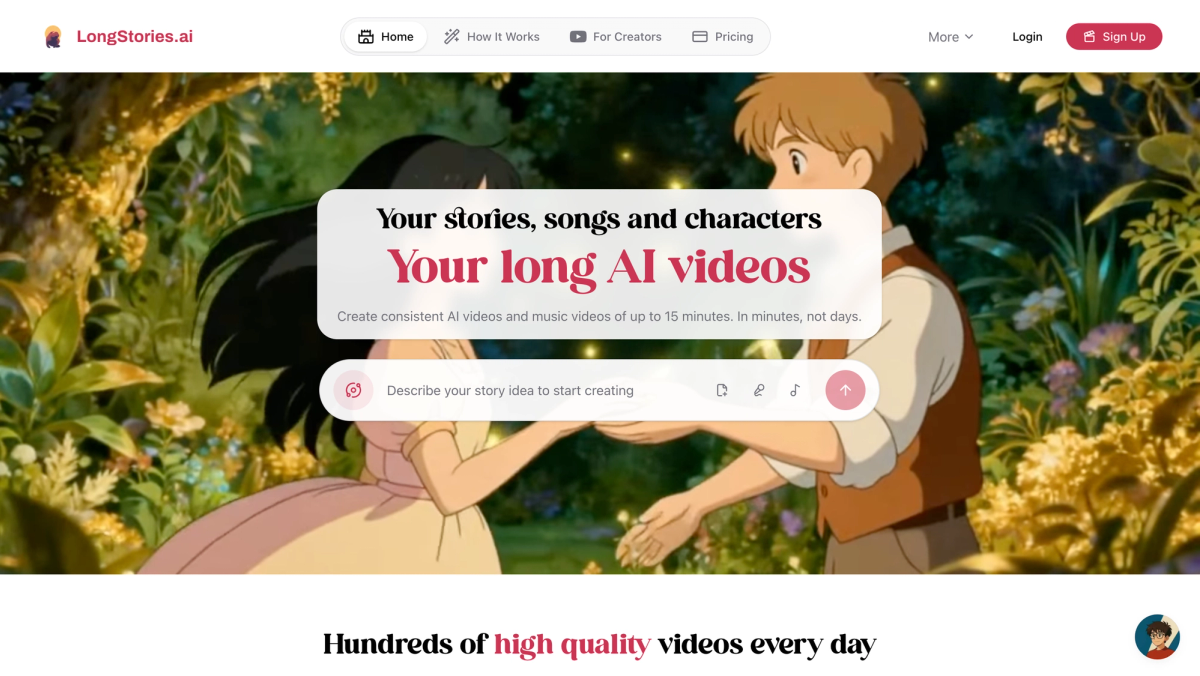Select the Home tab

coord(386,37)
